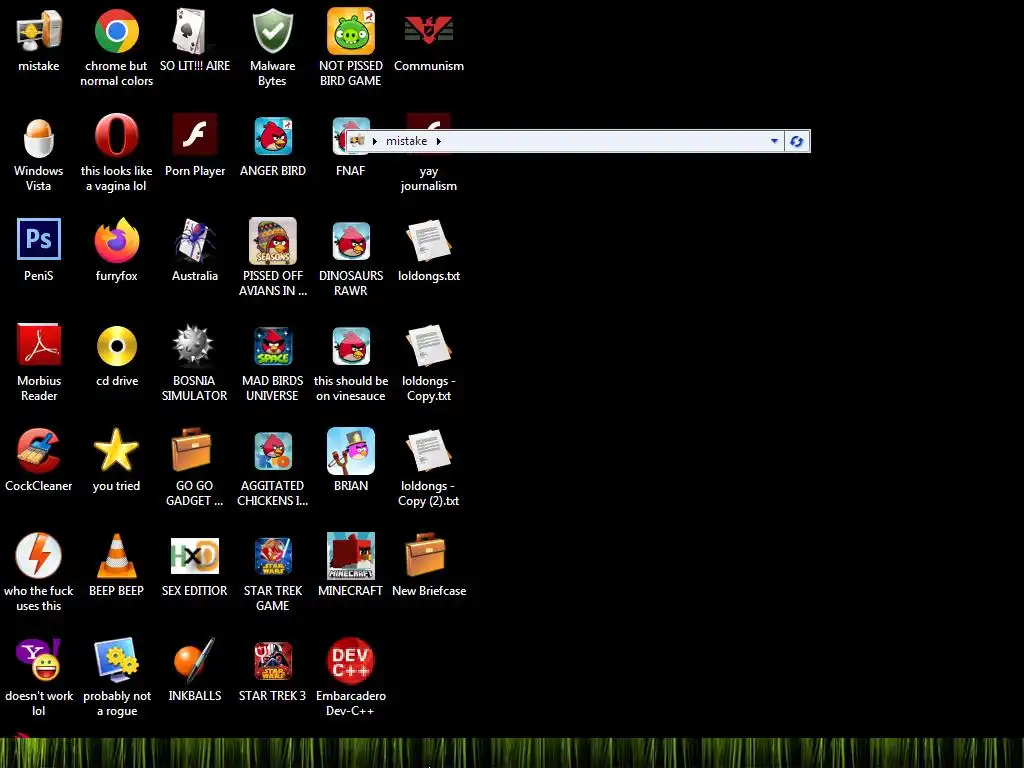Launch 'BOSNIA SIMULATOR' mine icon
The height and width of the screenshot is (768, 1024).
coord(194,345)
